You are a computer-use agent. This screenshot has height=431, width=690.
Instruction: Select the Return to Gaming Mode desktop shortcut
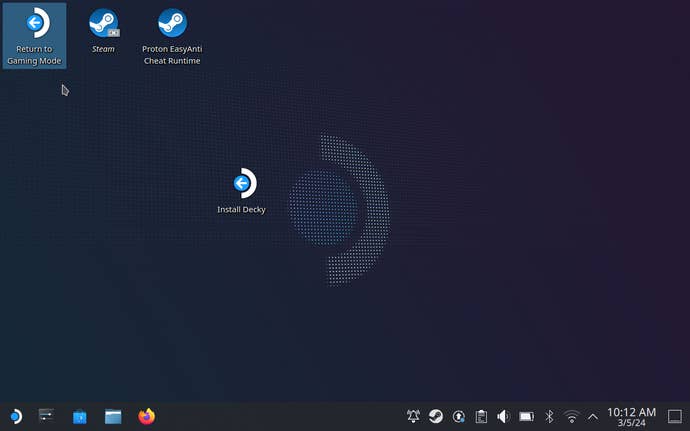click(34, 36)
